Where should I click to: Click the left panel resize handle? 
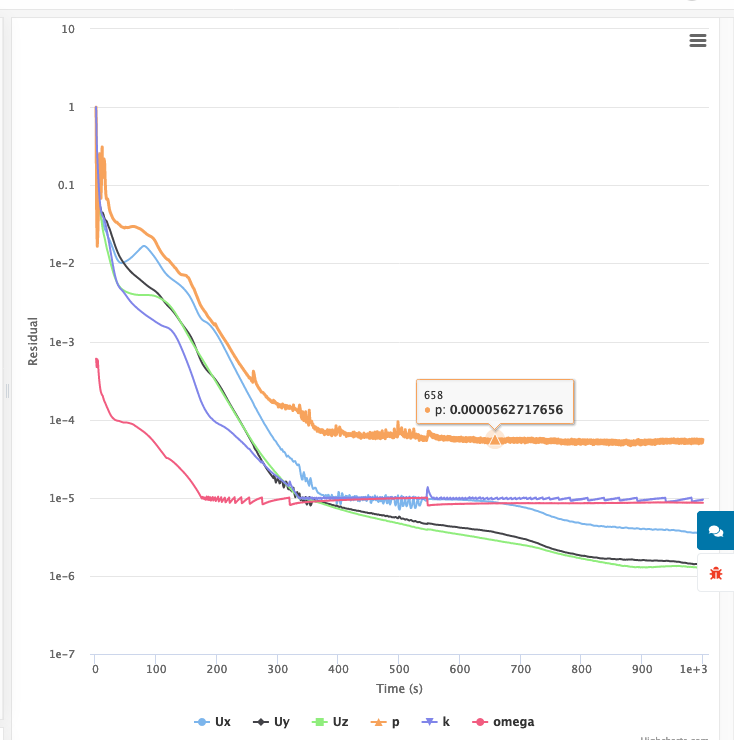[7, 390]
